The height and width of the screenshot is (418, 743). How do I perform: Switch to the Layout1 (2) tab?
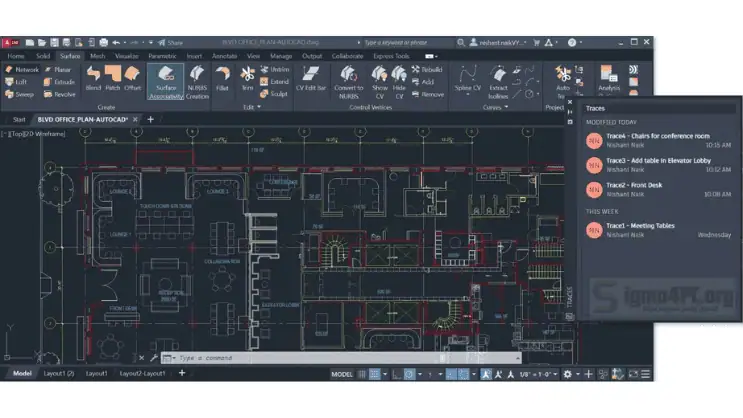tap(59, 373)
